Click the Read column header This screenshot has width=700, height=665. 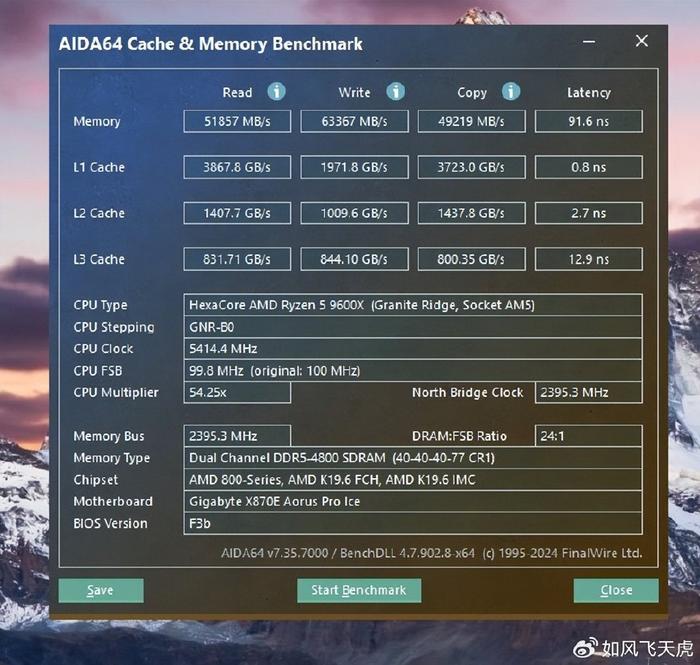click(x=237, y=92)
